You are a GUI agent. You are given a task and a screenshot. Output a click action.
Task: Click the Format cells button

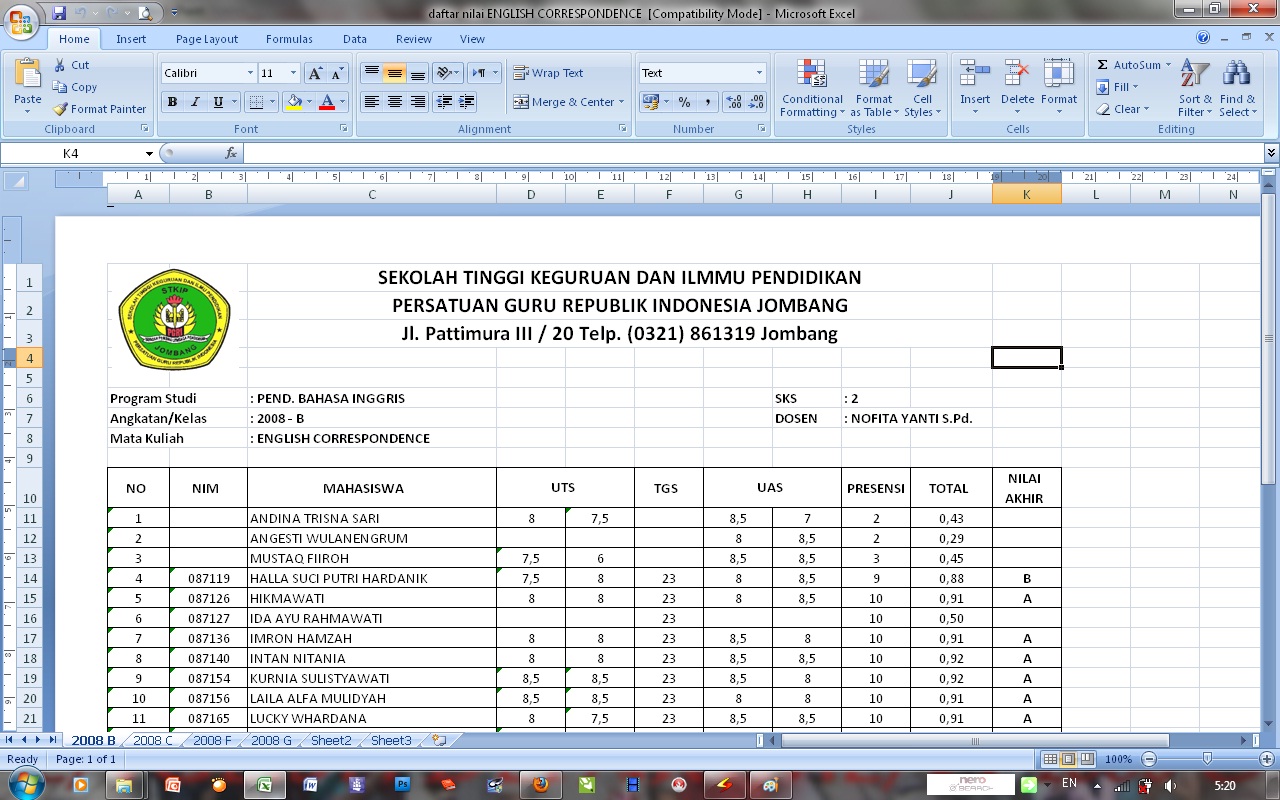coord(1059,88)
